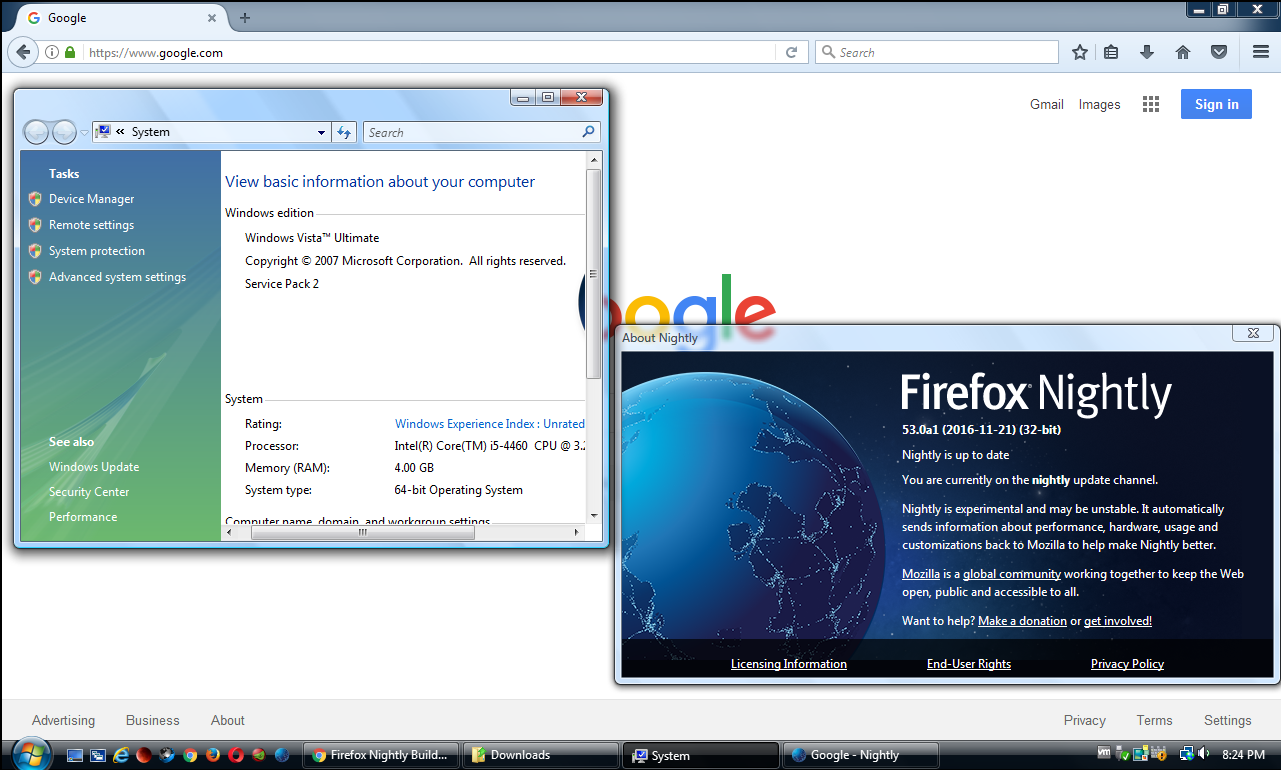Click the reload page icon in address bar
1281x770 pixels.
click(791, 52)
